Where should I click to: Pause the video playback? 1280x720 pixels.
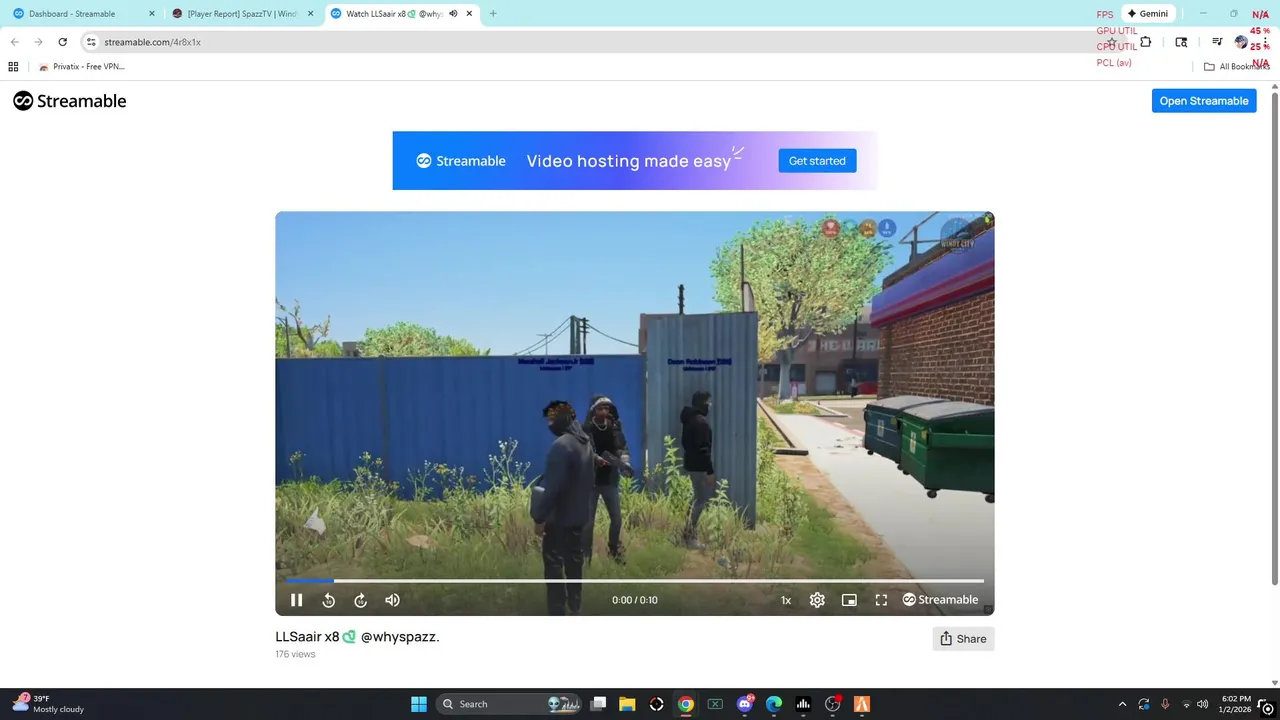pos(296,600)
